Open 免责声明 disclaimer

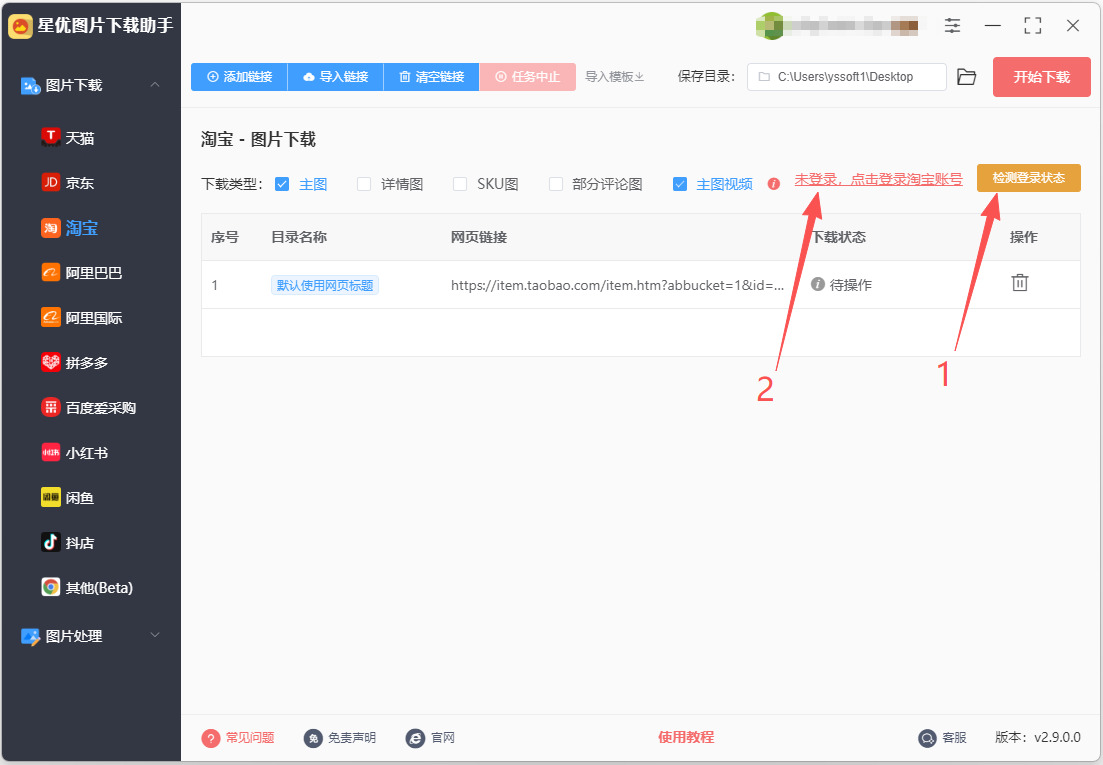click(340, 738)
